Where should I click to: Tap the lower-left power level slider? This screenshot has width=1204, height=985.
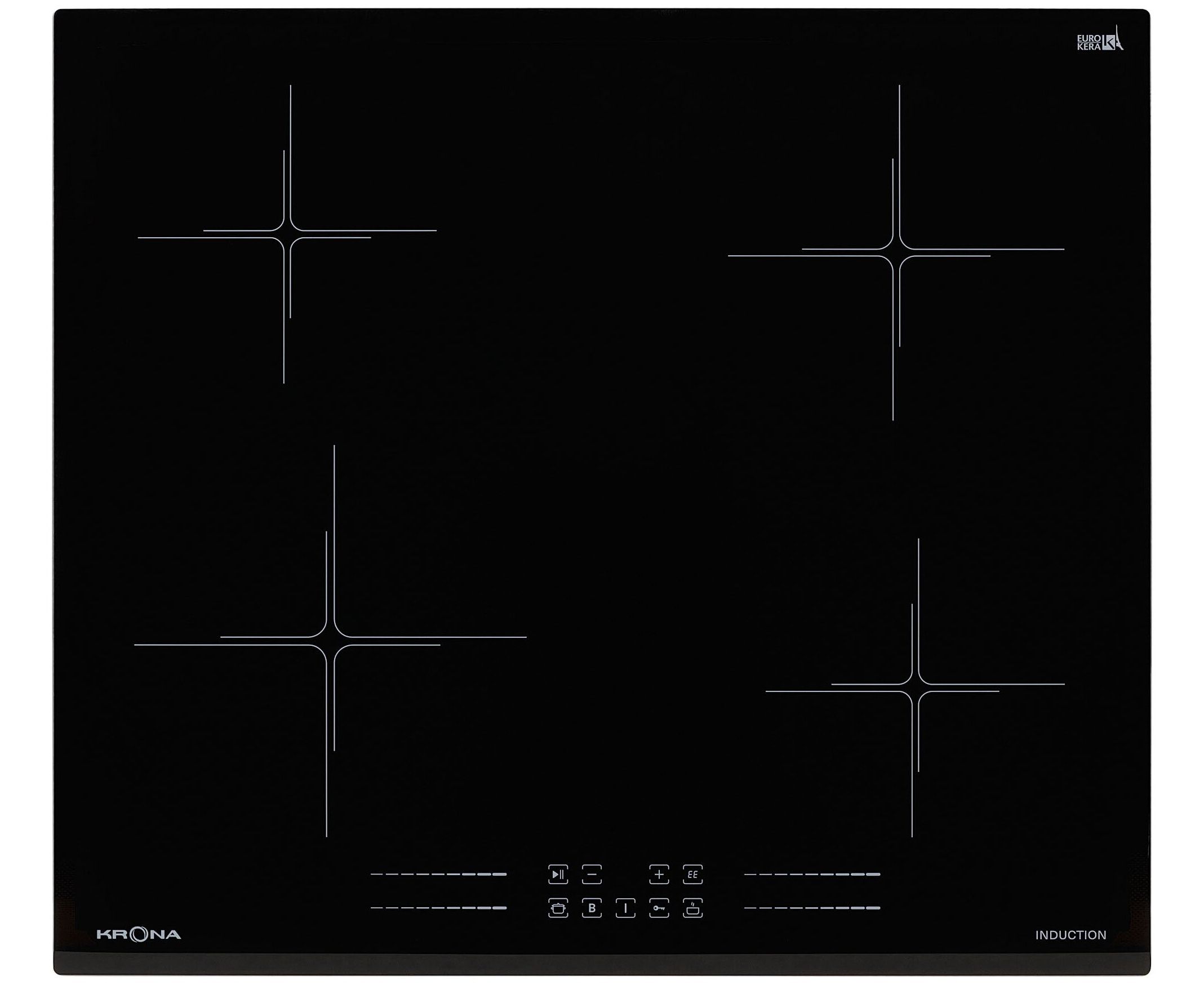438,908
